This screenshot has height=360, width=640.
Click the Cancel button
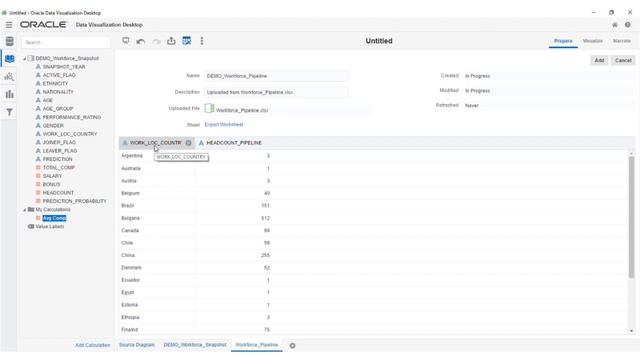623,60
